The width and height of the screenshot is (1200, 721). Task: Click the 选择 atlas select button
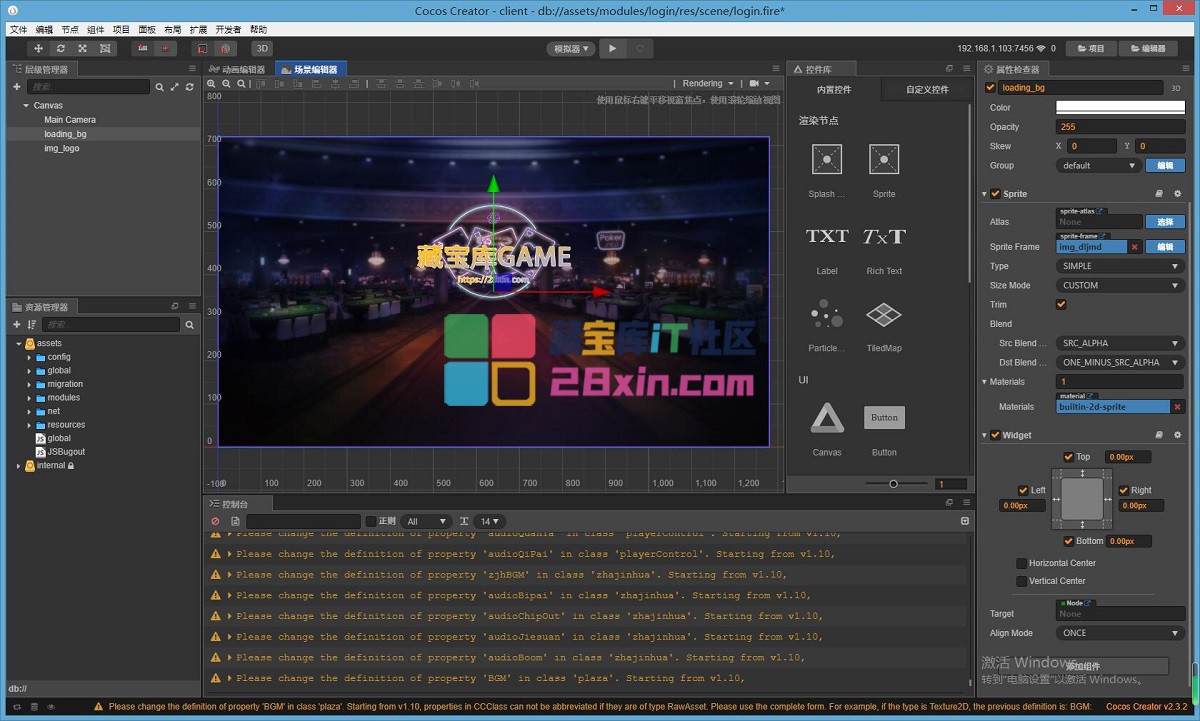(x=1165, y=222)
